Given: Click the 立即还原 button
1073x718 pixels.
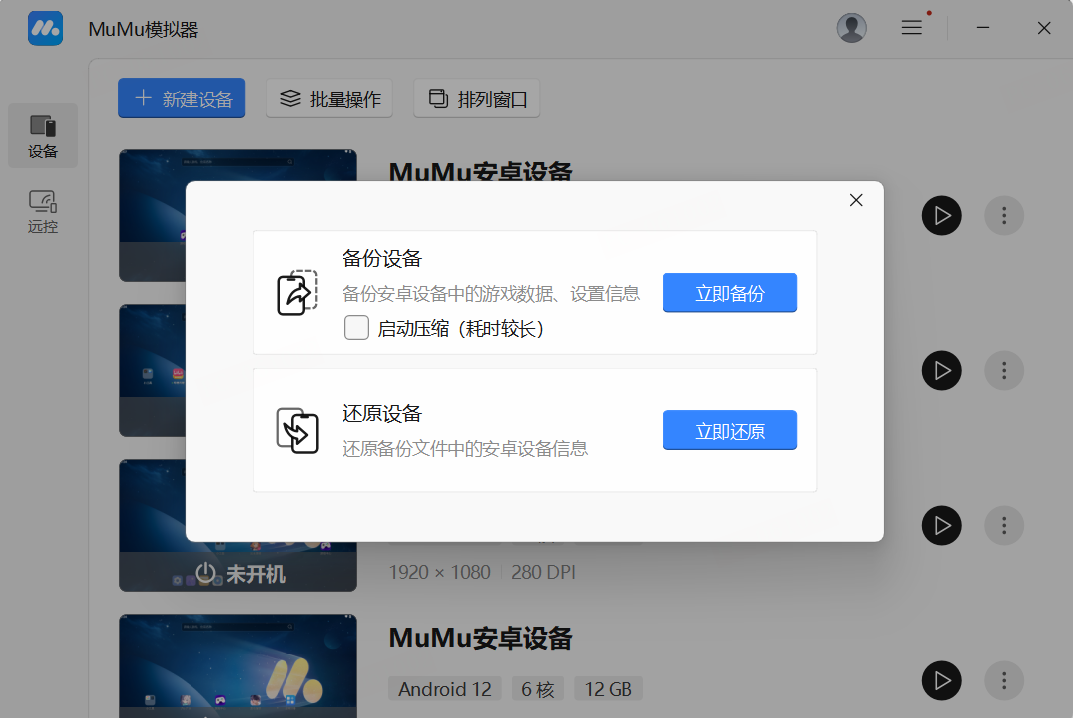Looking at the screenshot, I should 730,430.
